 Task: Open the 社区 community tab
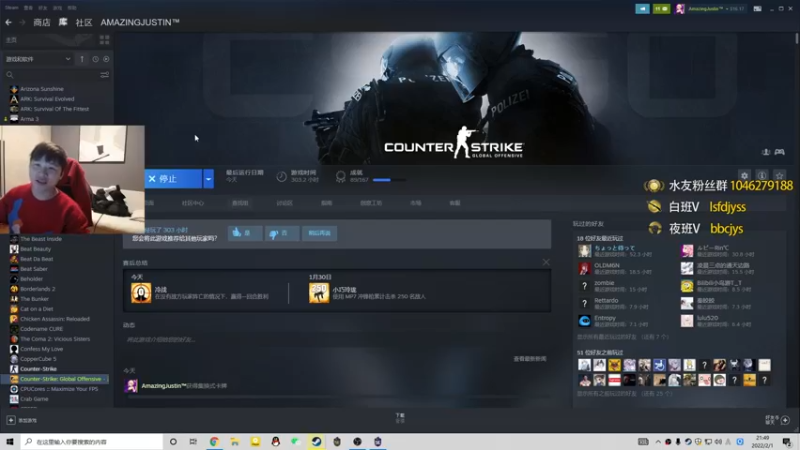click(x=84, y=22)
